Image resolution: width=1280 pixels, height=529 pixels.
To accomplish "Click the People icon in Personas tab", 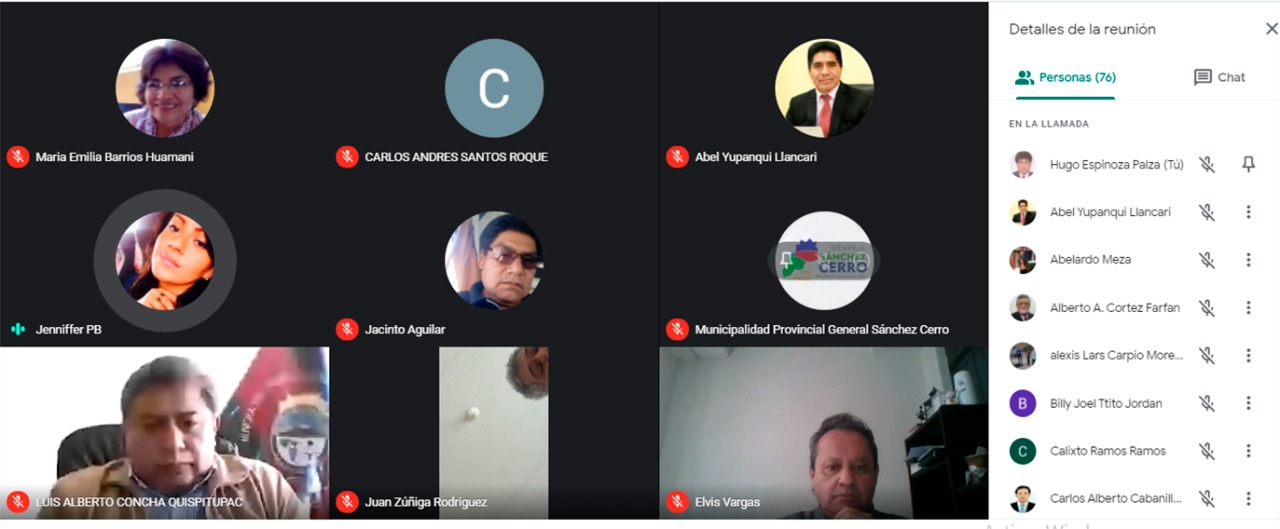I will [1024, 77].
